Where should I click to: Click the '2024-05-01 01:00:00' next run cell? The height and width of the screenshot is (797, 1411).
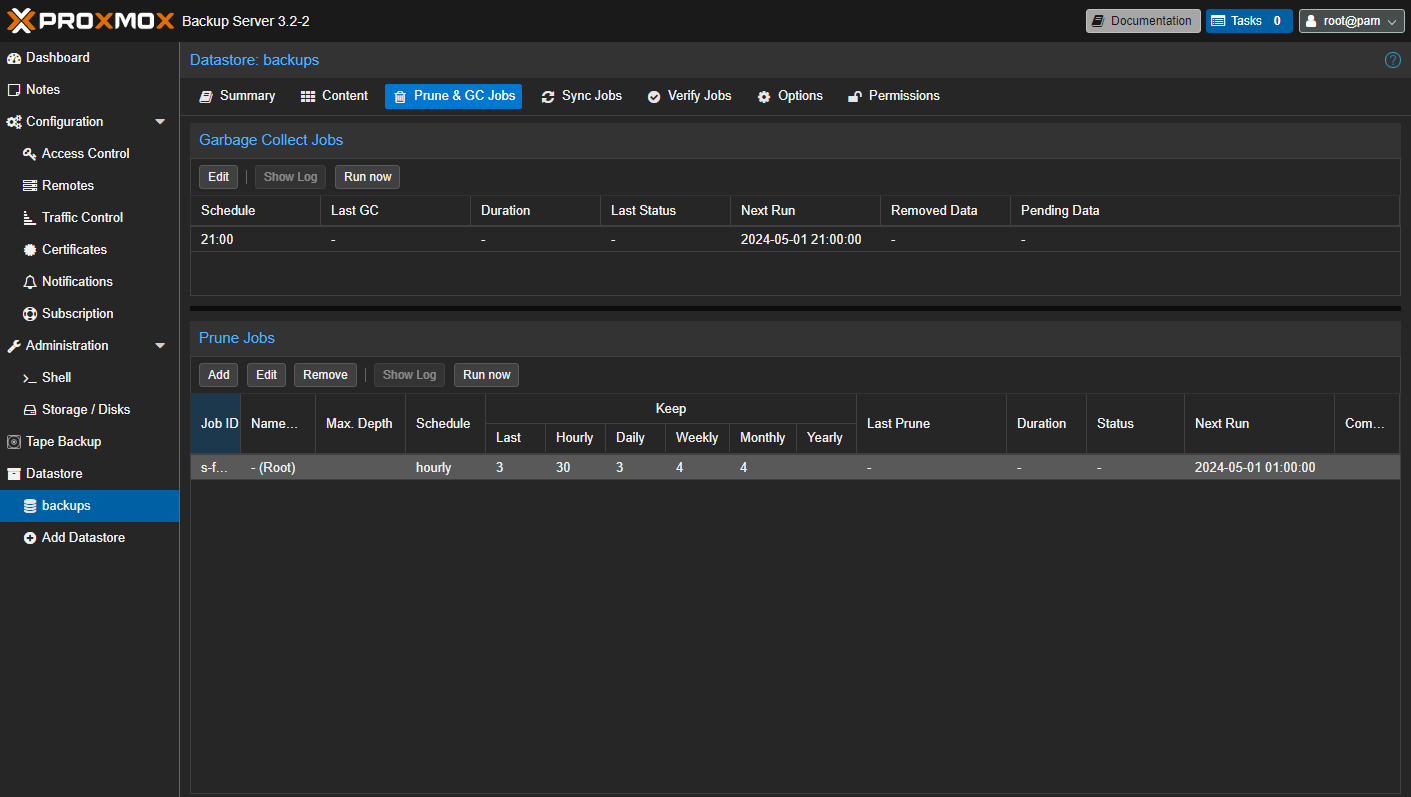point(1259,468)
